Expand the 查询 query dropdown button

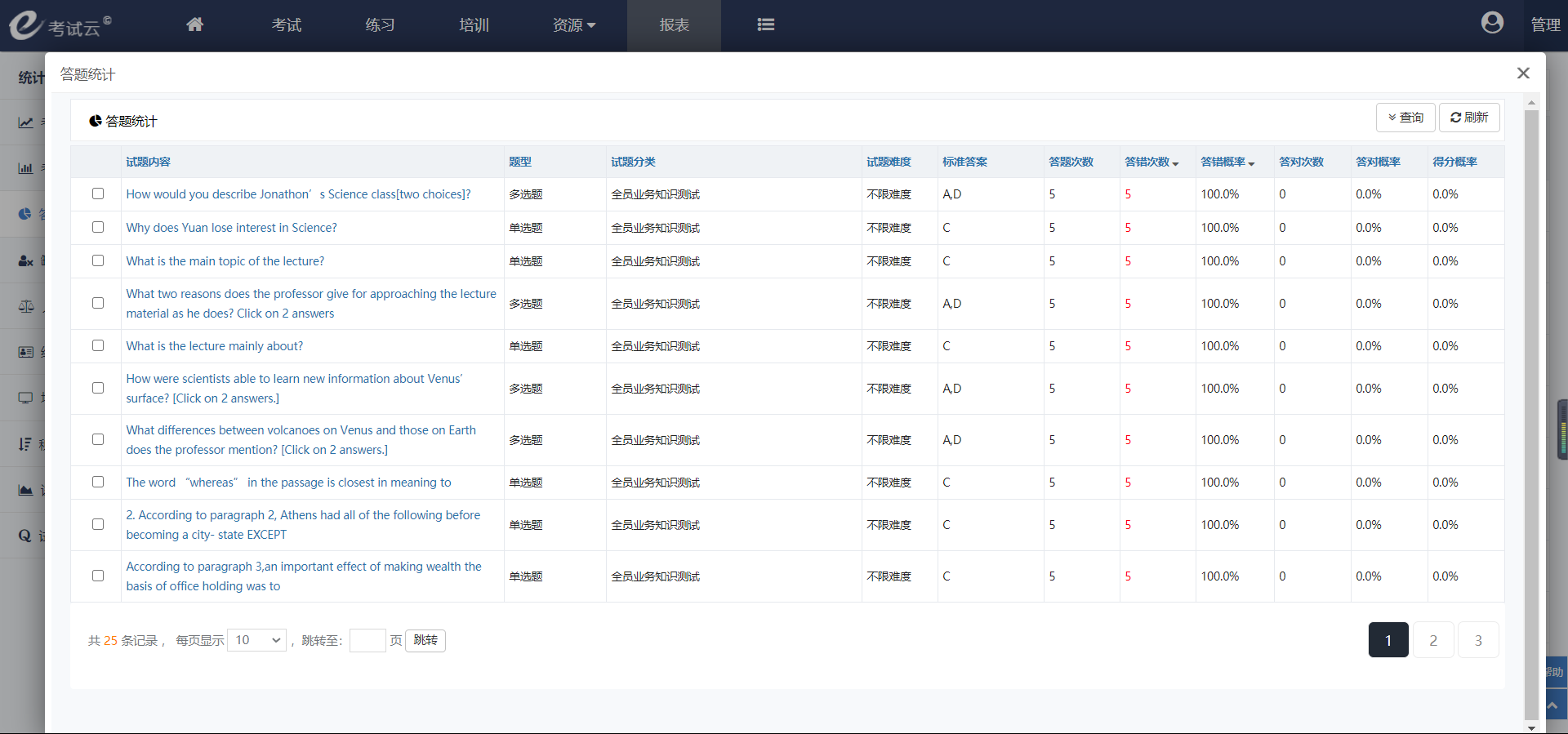1405,118
